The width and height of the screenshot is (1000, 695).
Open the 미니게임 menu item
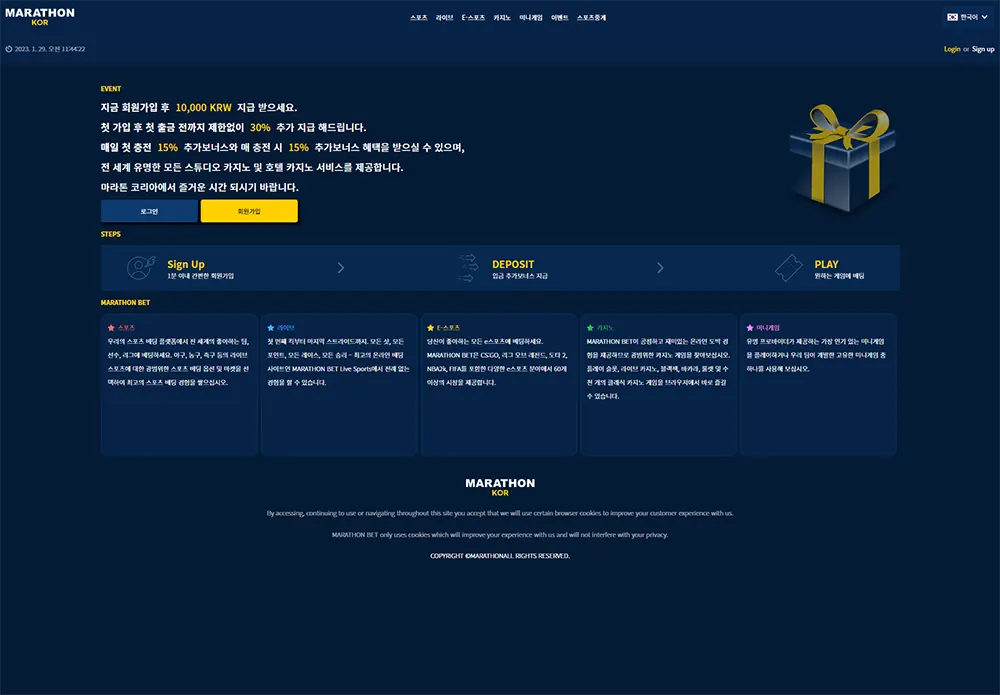point(531,18)
